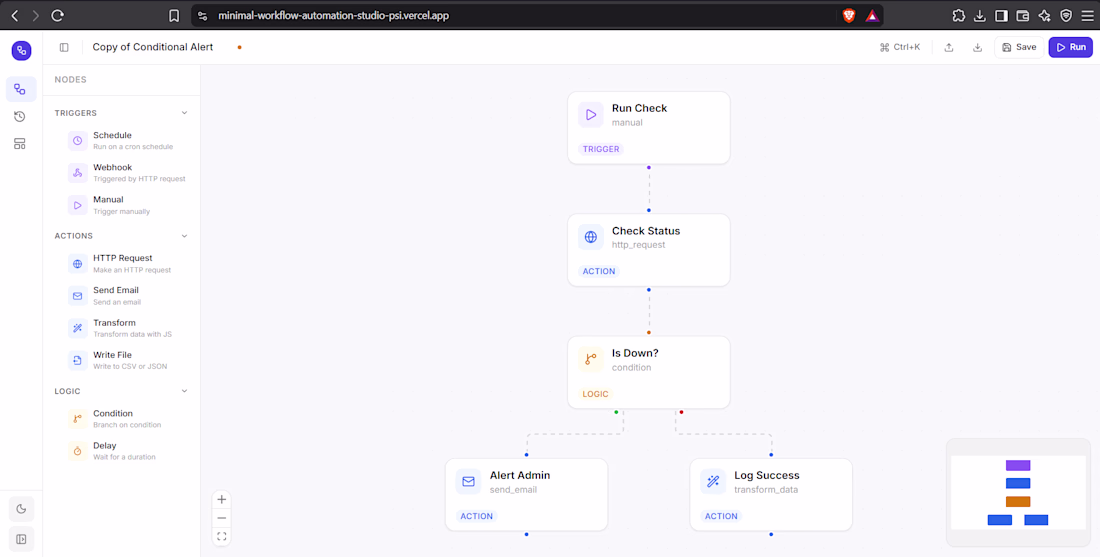1100x557 pixels.
Task: Save the workflow
Action: click(1019, 47)
